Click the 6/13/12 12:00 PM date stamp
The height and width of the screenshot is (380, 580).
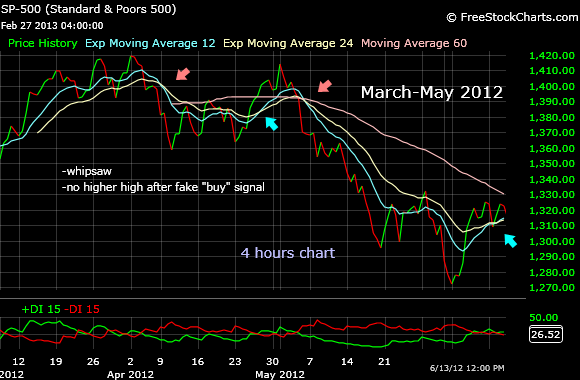coord(467,368)
